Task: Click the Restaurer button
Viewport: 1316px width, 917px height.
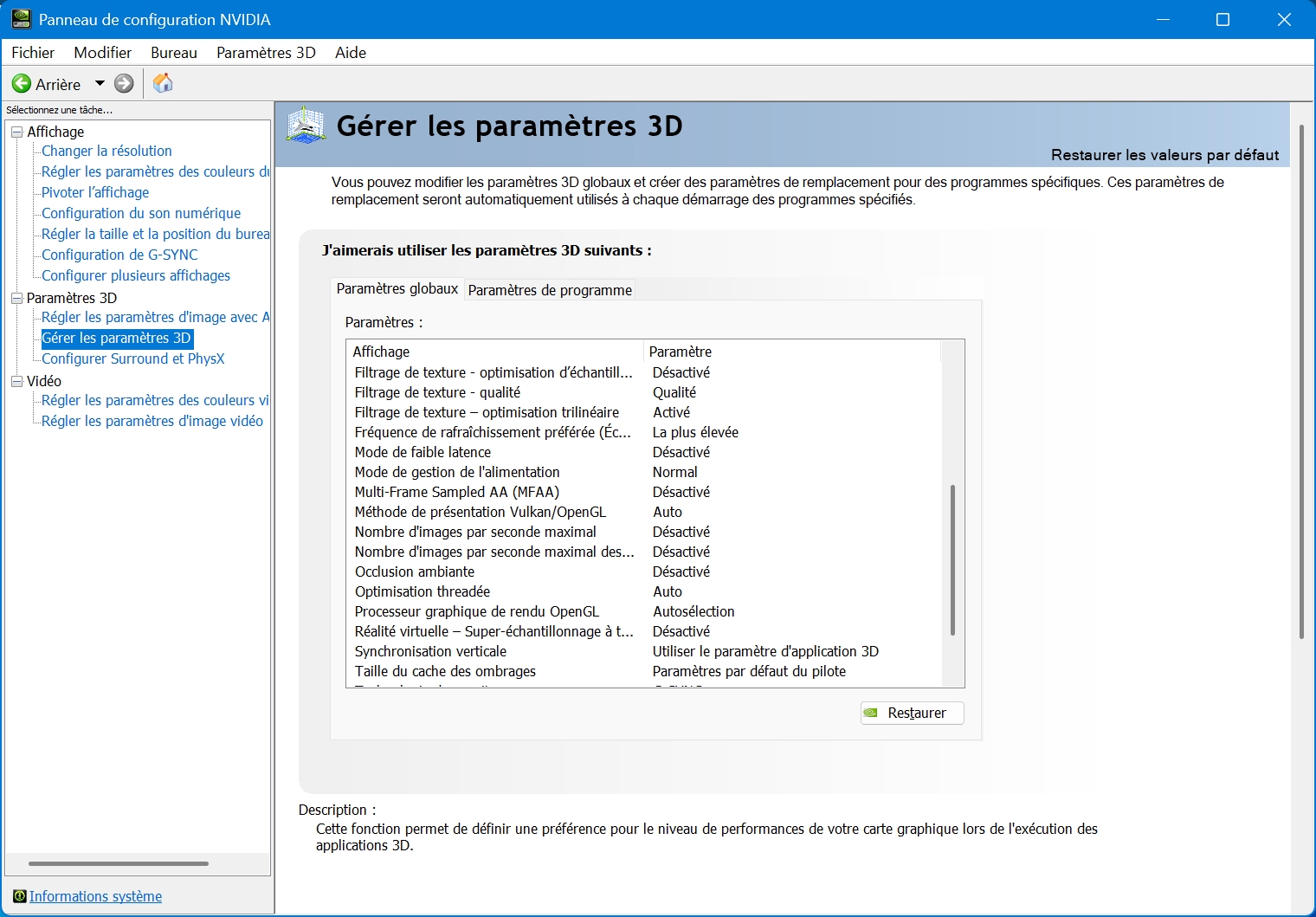Action: coord(913,713)
